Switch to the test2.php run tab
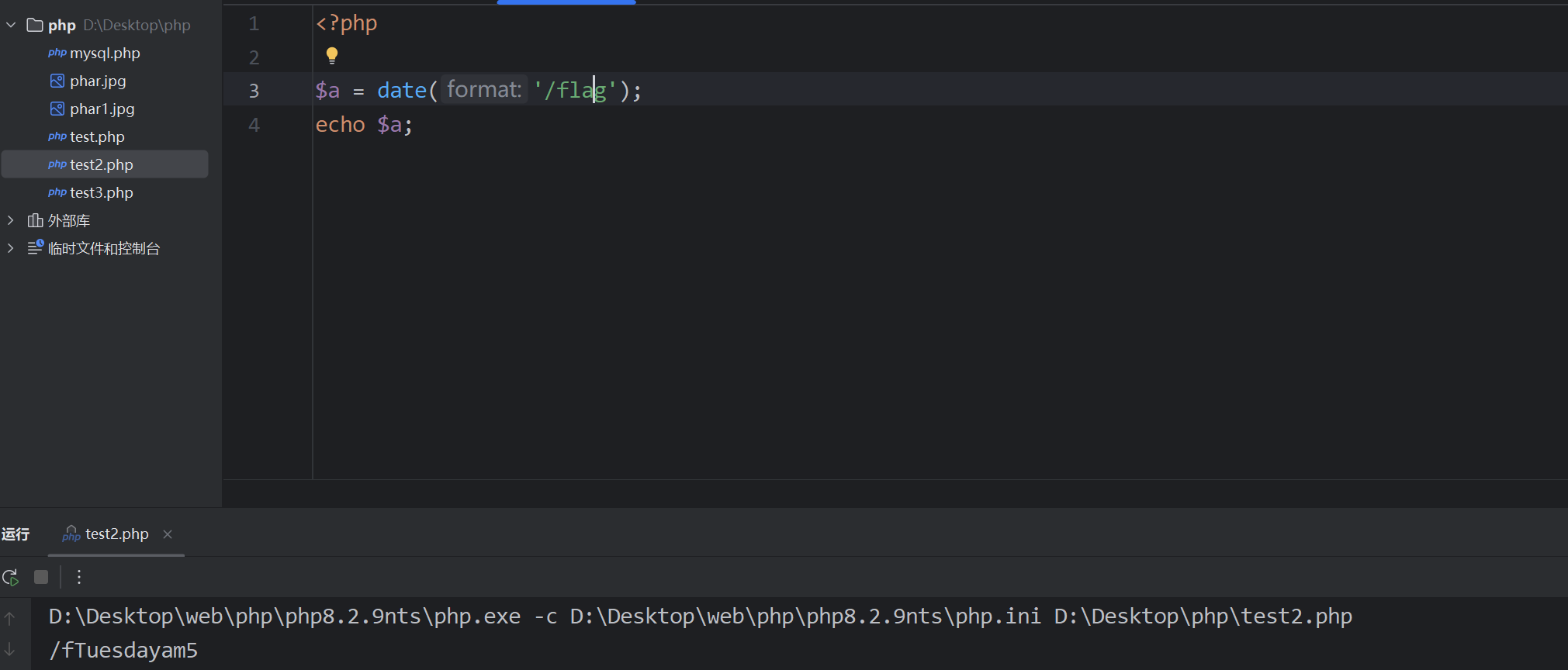 click(116, 534)
